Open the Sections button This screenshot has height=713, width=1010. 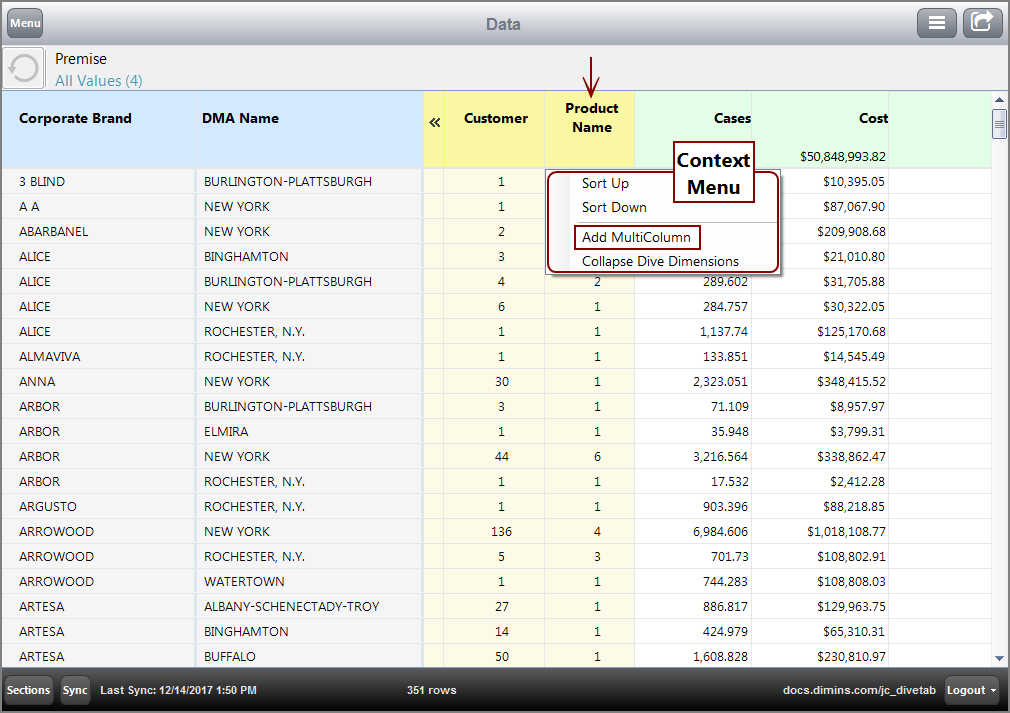click(28, 690)
